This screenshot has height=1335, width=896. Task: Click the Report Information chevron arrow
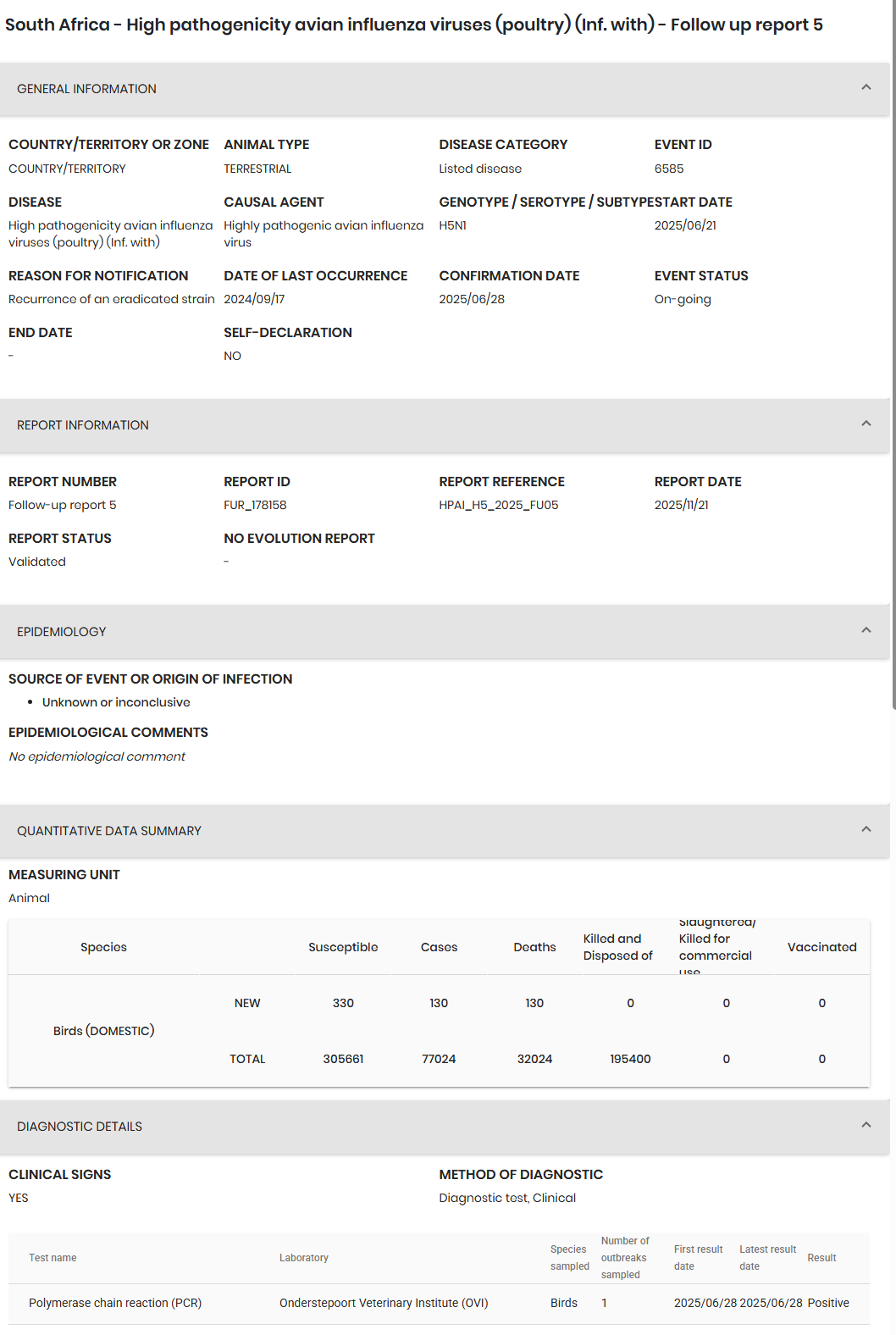click(x=866, y=424)
